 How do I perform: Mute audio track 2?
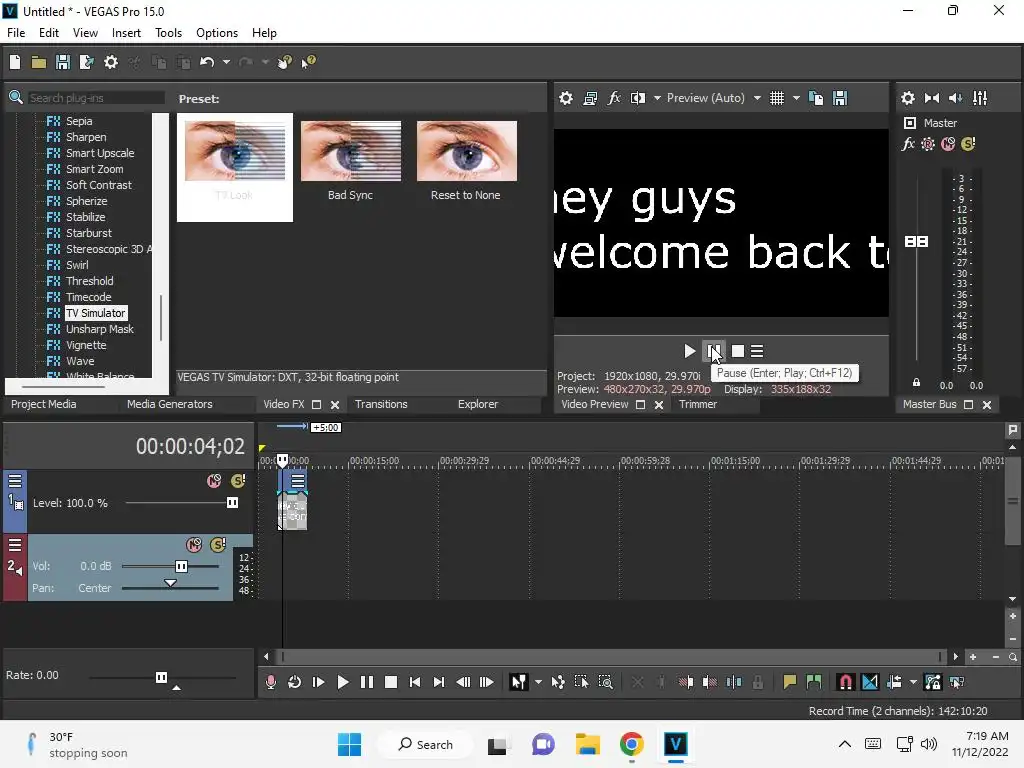click(x=194, y=545)
